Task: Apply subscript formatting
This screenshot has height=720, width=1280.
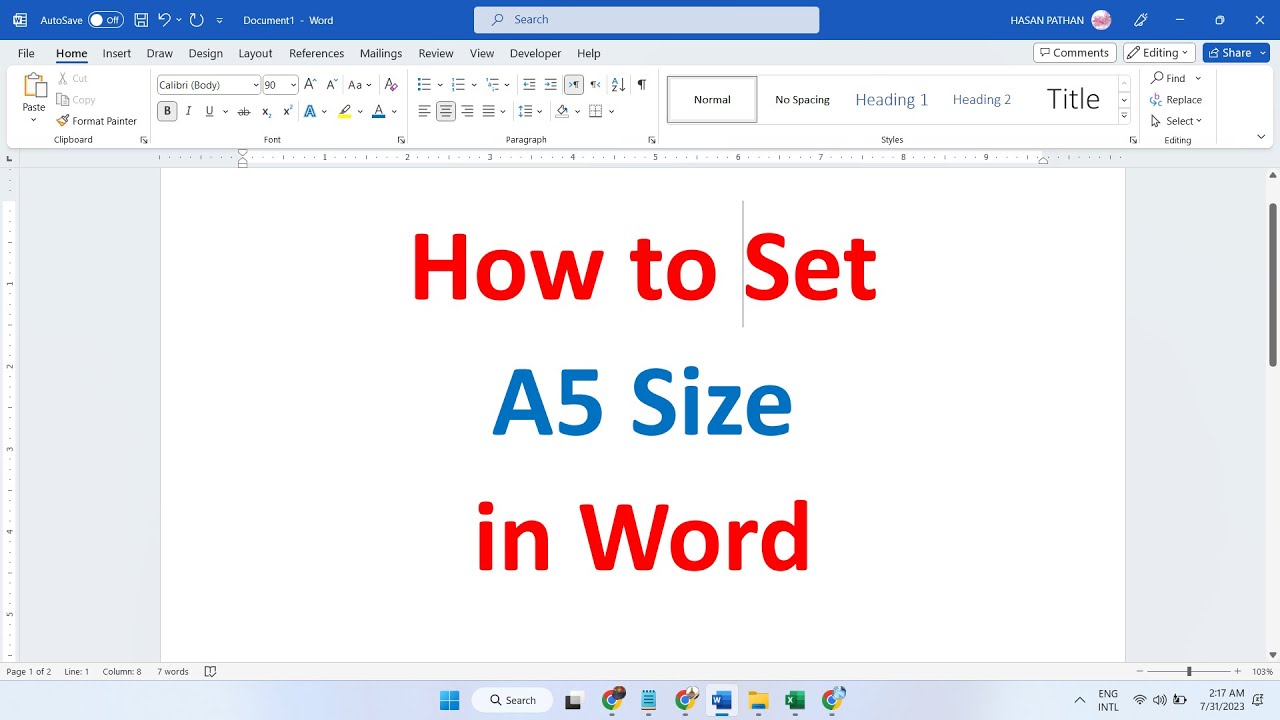Action: [x=266, y=111]
